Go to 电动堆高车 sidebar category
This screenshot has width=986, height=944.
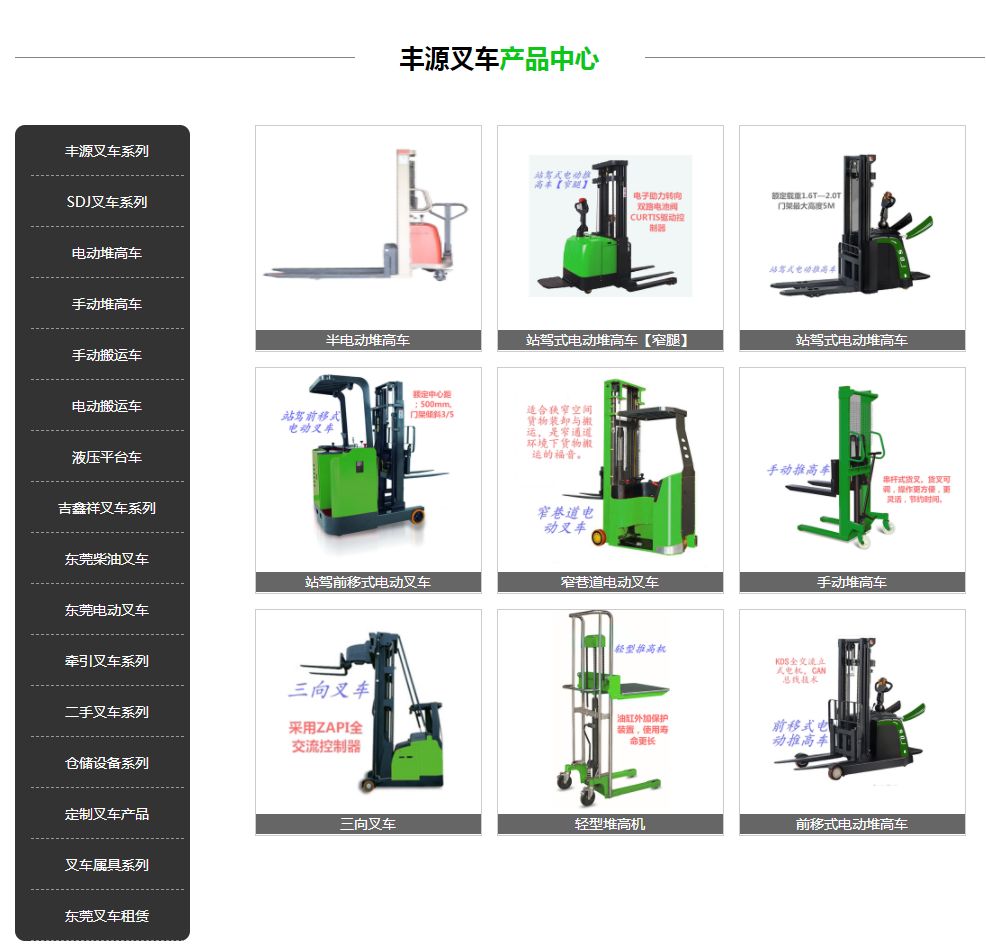(x=107, y=253)
